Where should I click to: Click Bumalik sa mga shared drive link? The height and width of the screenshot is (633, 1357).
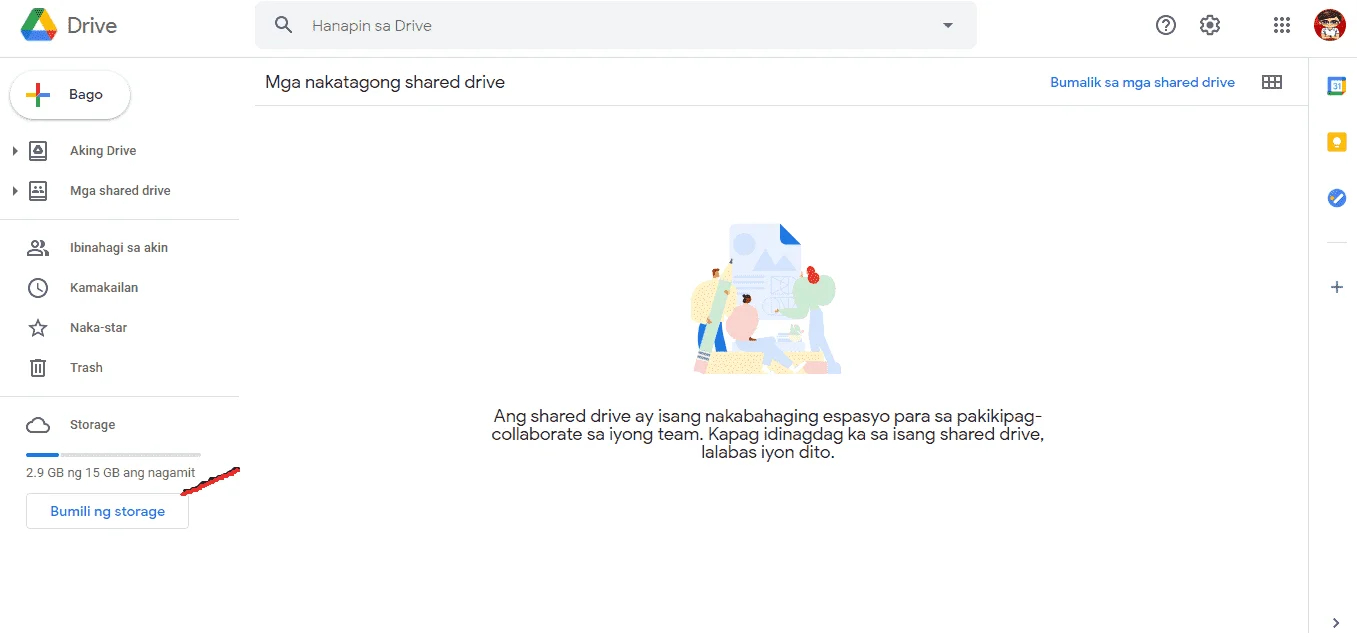point(1142,82)
